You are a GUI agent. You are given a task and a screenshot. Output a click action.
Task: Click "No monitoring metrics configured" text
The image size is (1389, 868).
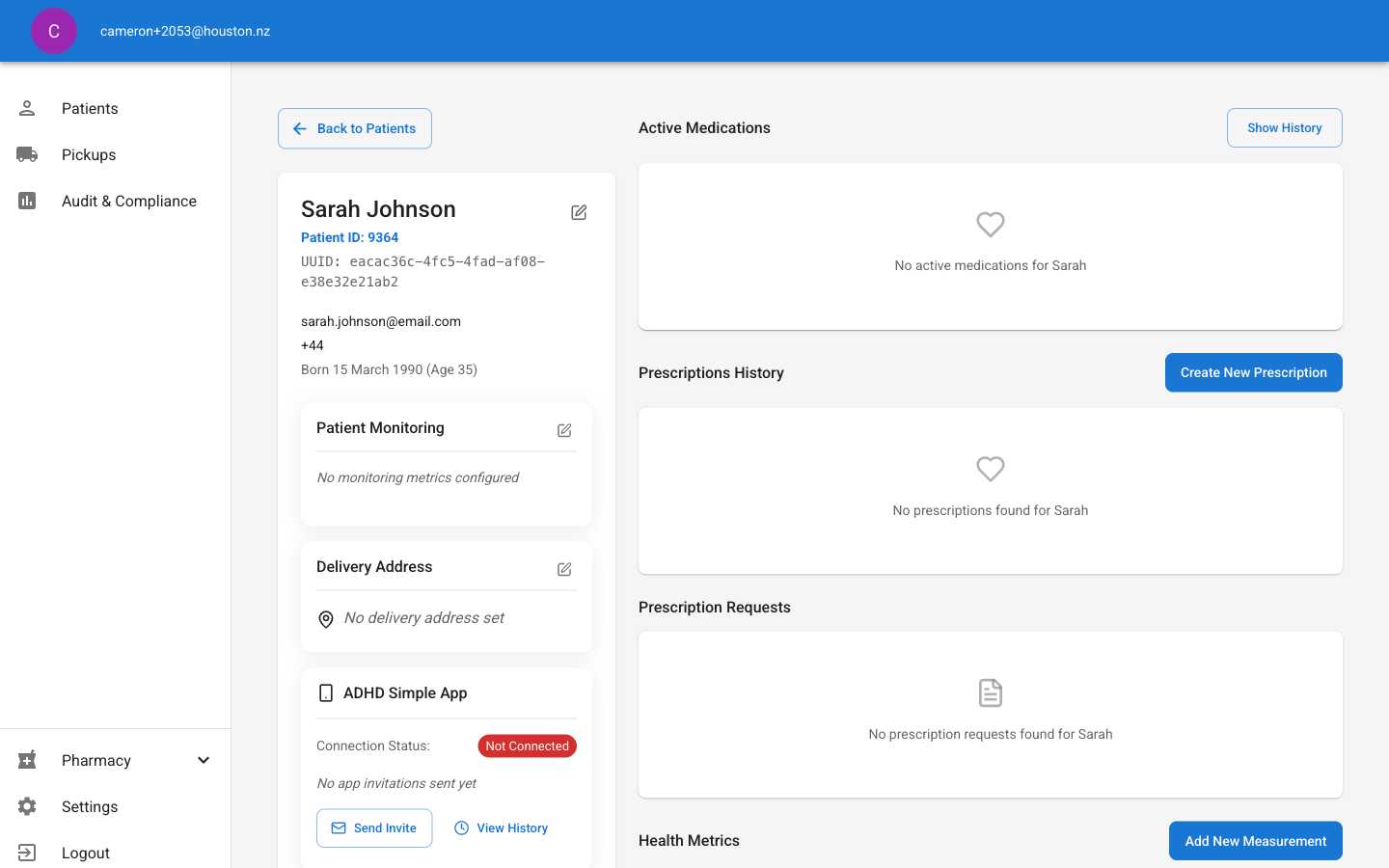coord(418,477)
